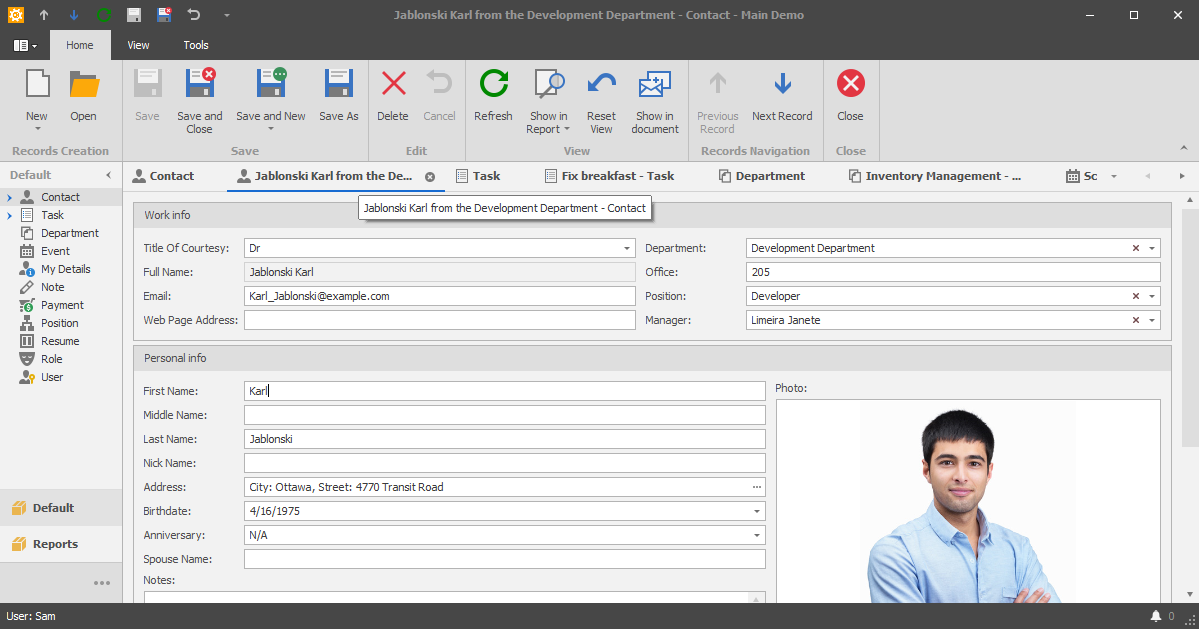
Task: Select Event in the navigation panel
Action: point(54,250)
